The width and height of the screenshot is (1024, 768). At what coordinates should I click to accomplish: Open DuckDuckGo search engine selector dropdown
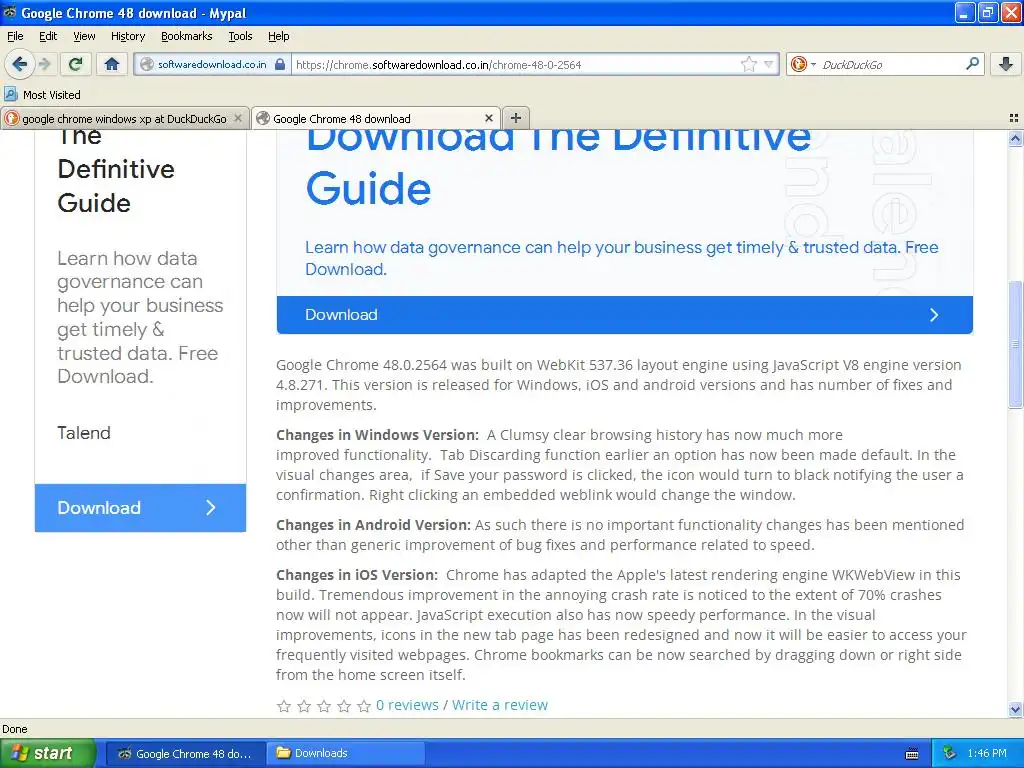coord(803,64)
